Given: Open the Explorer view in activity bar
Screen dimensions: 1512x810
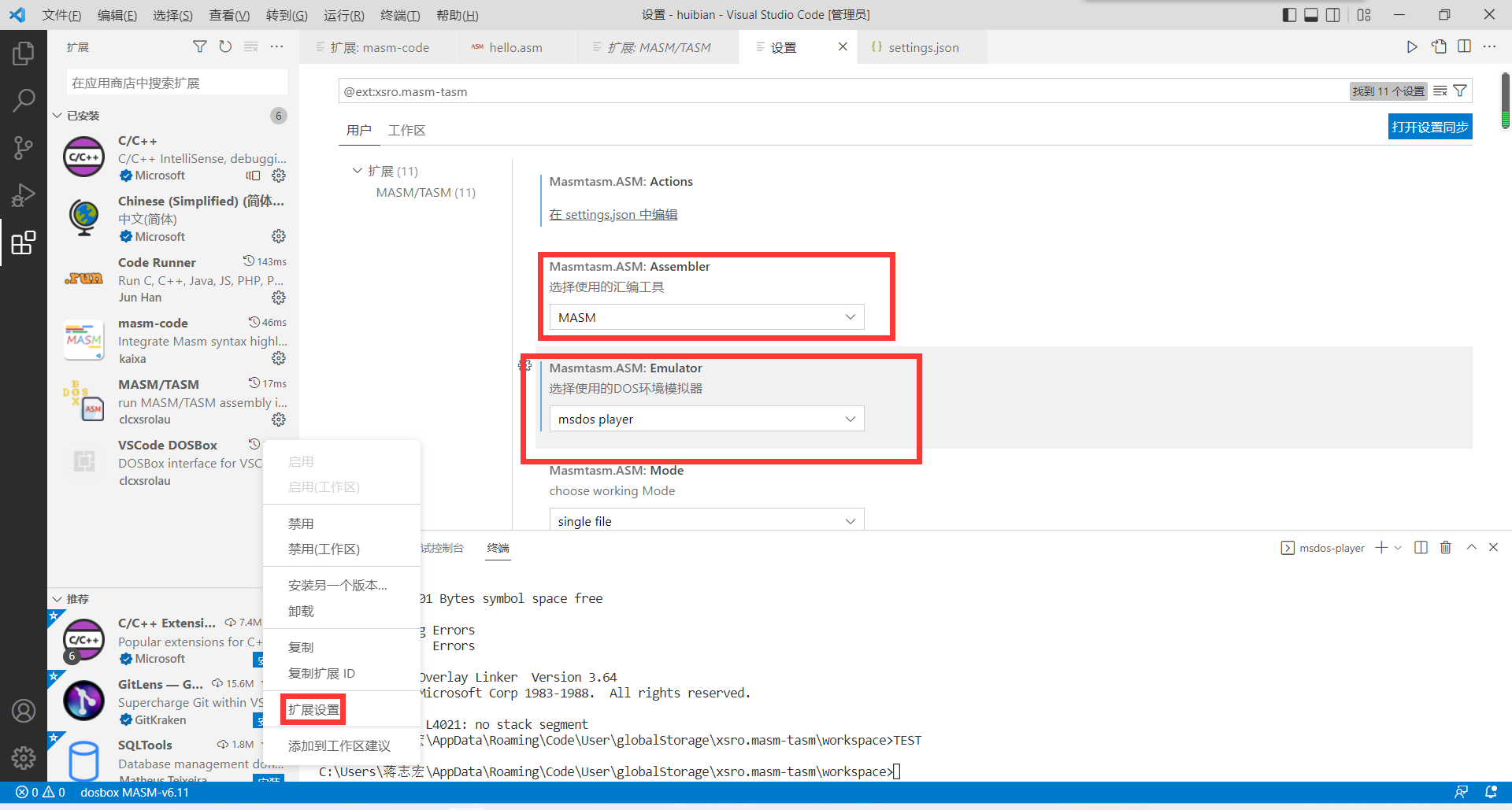Looking at the screenshot, I should pos(24,54).
